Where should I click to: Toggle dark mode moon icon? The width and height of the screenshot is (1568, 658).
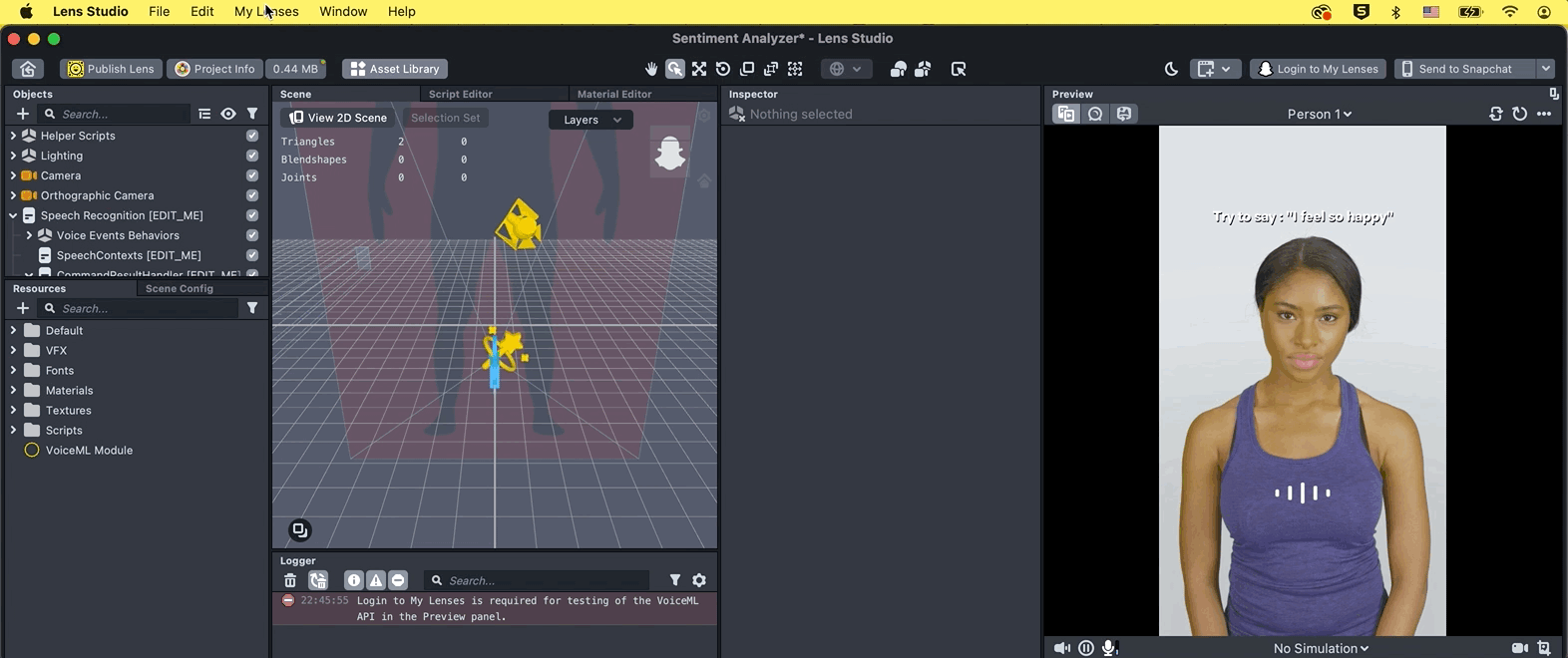point(1171,69)
